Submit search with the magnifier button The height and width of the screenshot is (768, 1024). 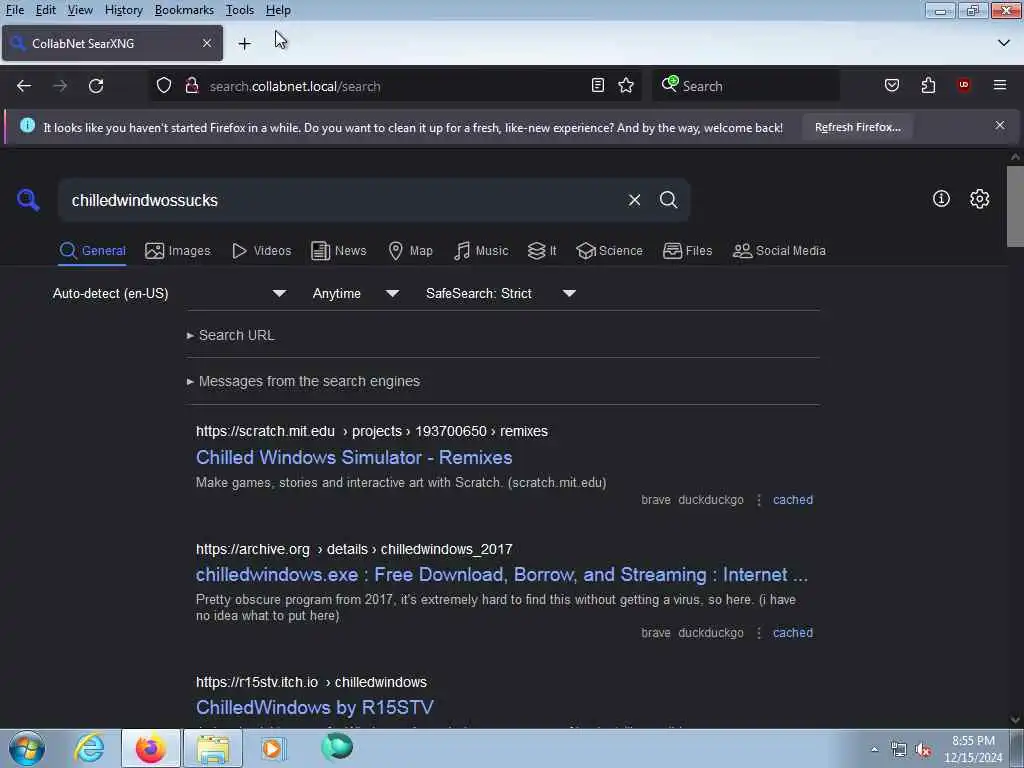pyautogui.click(x=668, y=200)
